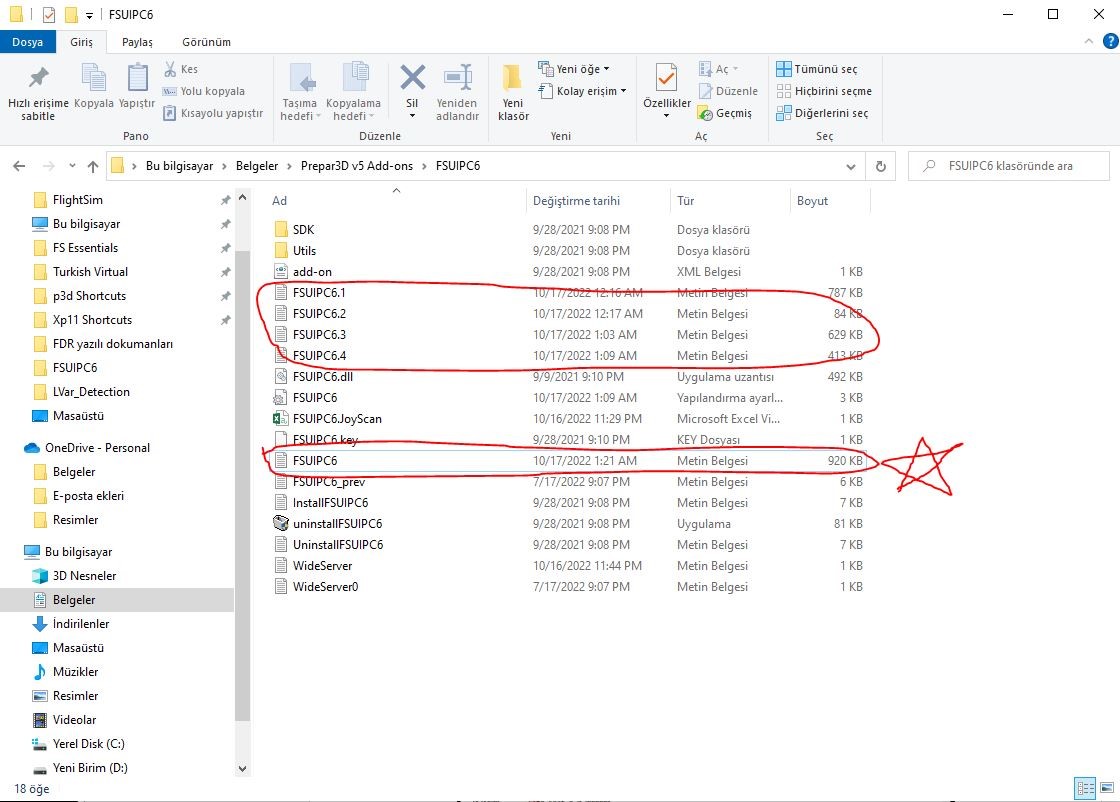This screenshot has width=1120, height=802.
Task: Select WideServer0 text file
Action: pos(325,587)
